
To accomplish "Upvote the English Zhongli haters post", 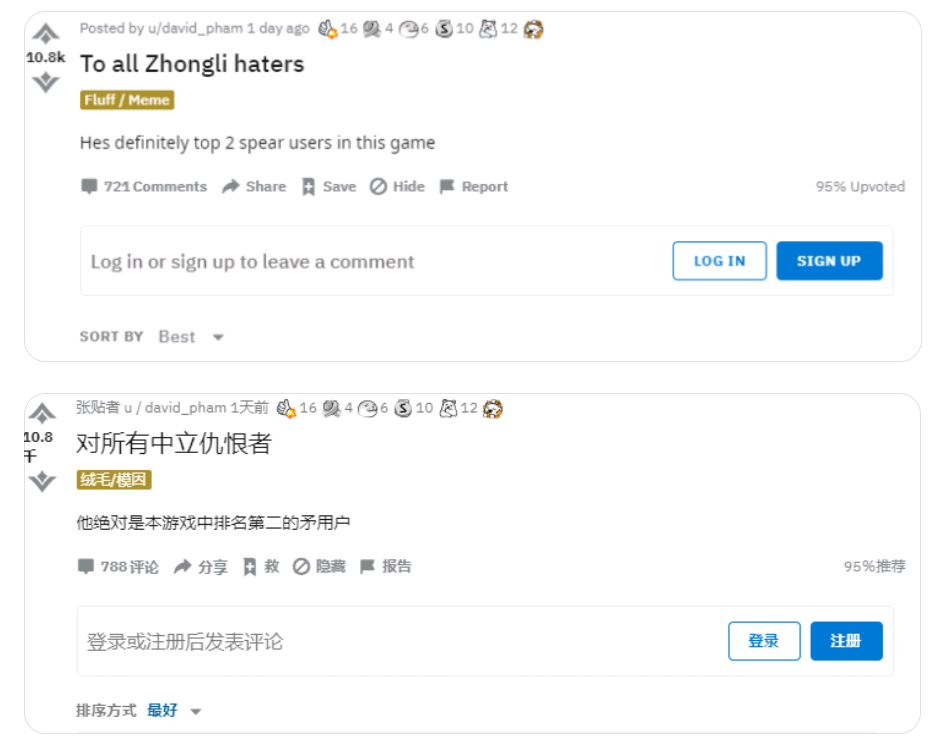I will (45, 34).
